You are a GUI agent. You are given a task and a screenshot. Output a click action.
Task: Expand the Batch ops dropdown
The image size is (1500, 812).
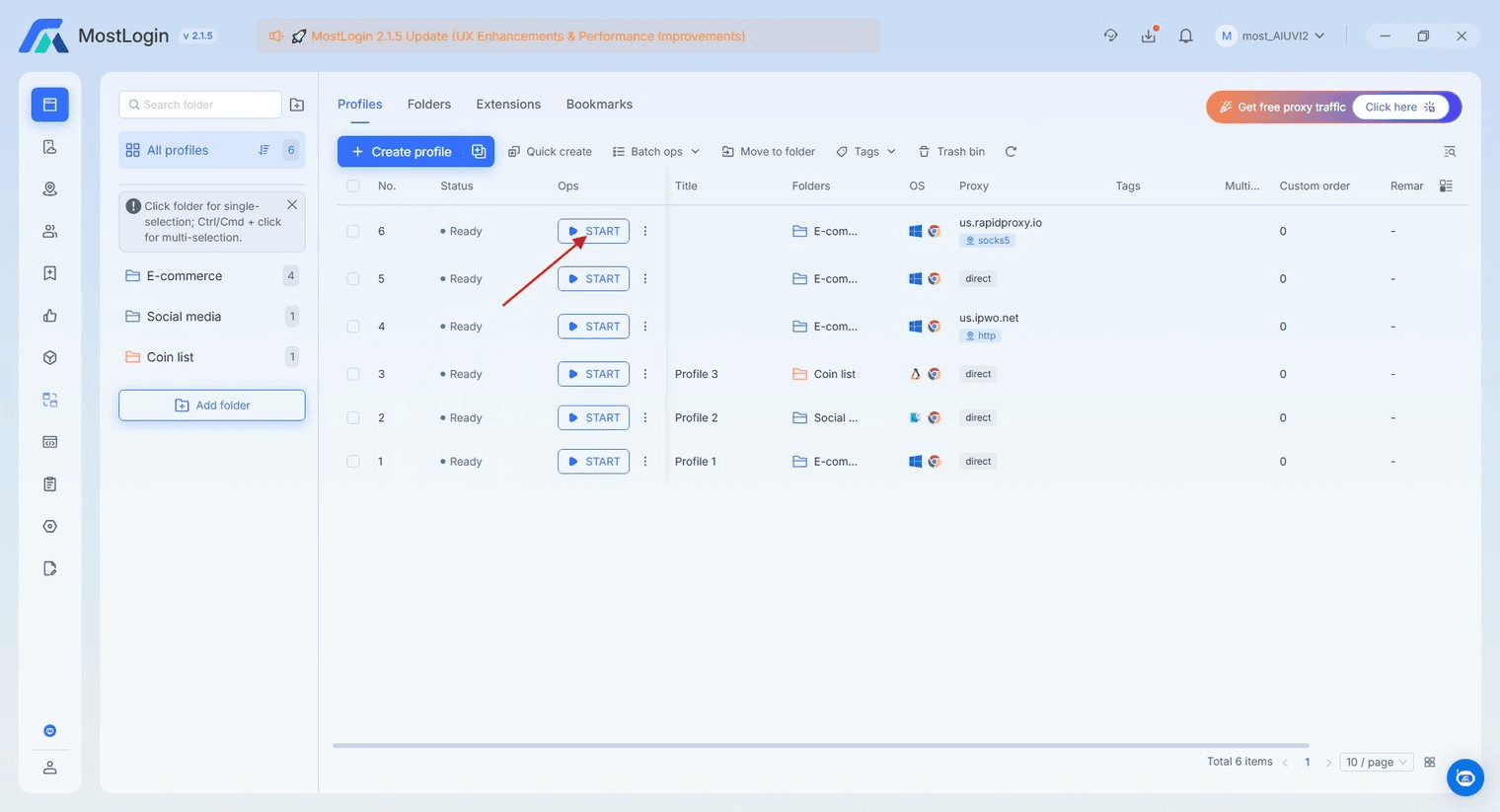coord(656,151)
